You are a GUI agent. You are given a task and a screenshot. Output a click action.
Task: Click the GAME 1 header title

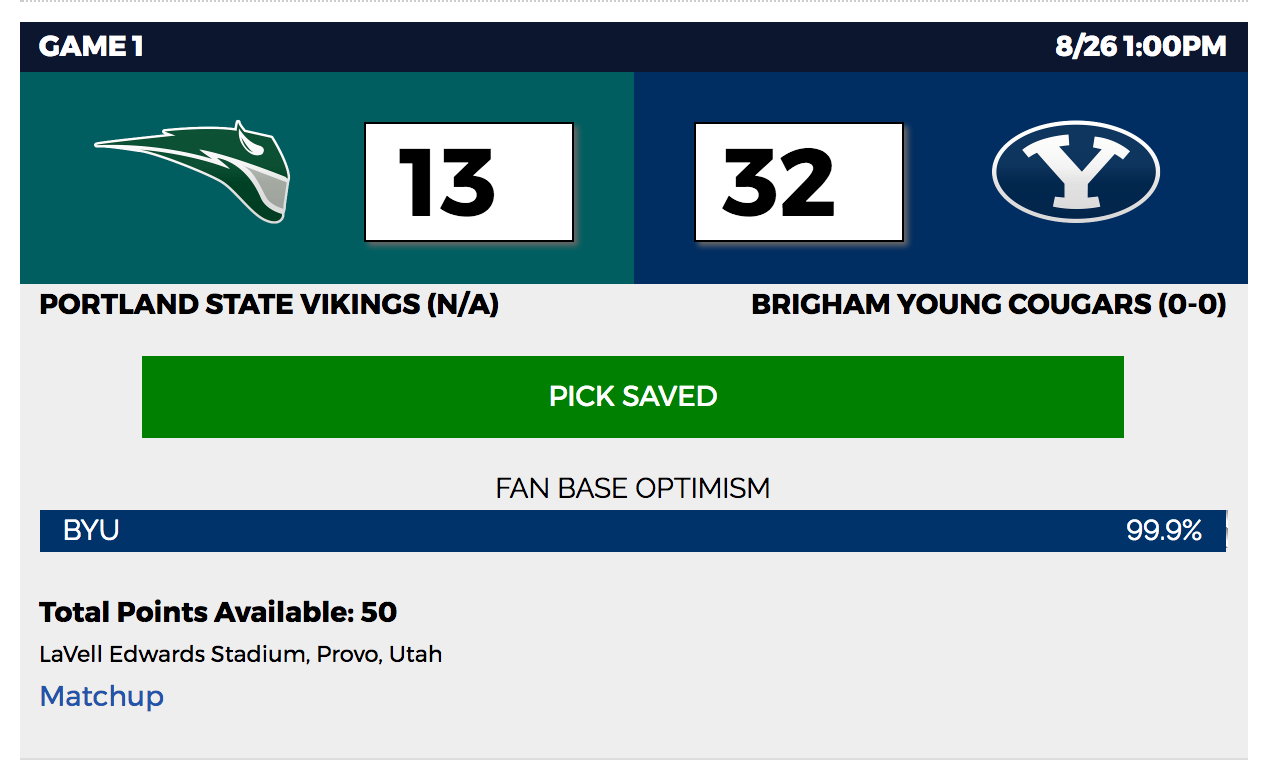[91, 47]
